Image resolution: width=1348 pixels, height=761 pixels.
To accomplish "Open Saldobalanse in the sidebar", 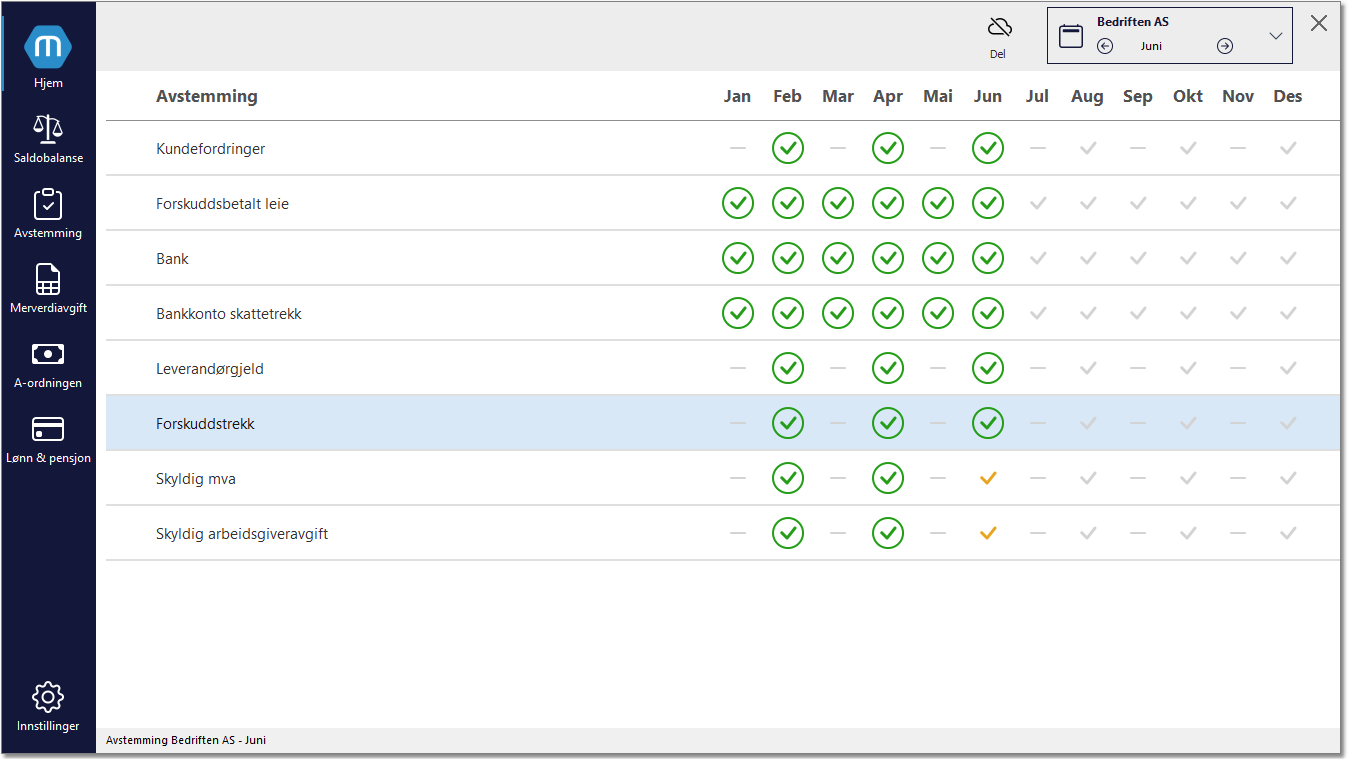I will click(x=48, y=137).
